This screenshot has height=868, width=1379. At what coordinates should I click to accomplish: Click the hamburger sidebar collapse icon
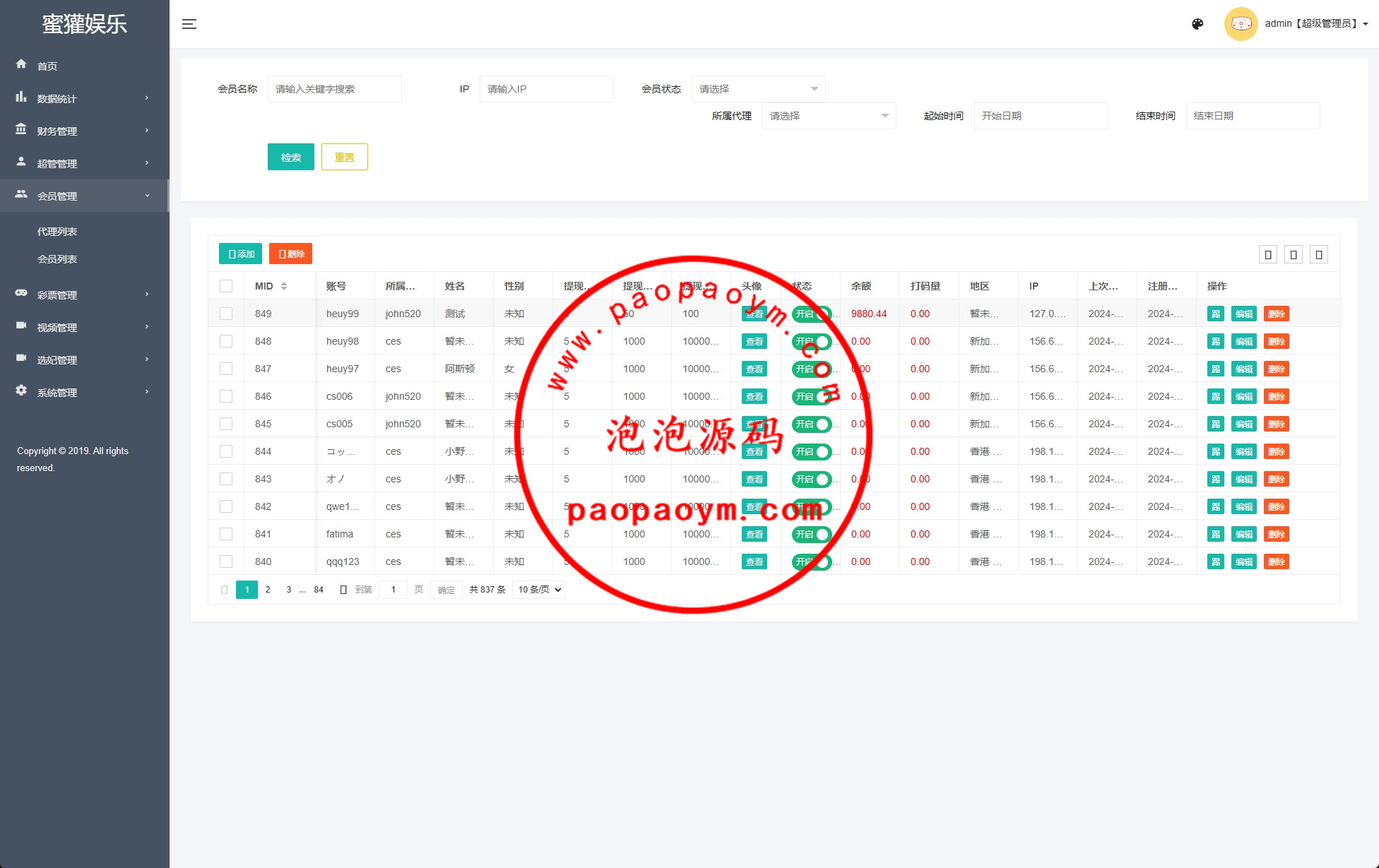click(x=189, y=24)
